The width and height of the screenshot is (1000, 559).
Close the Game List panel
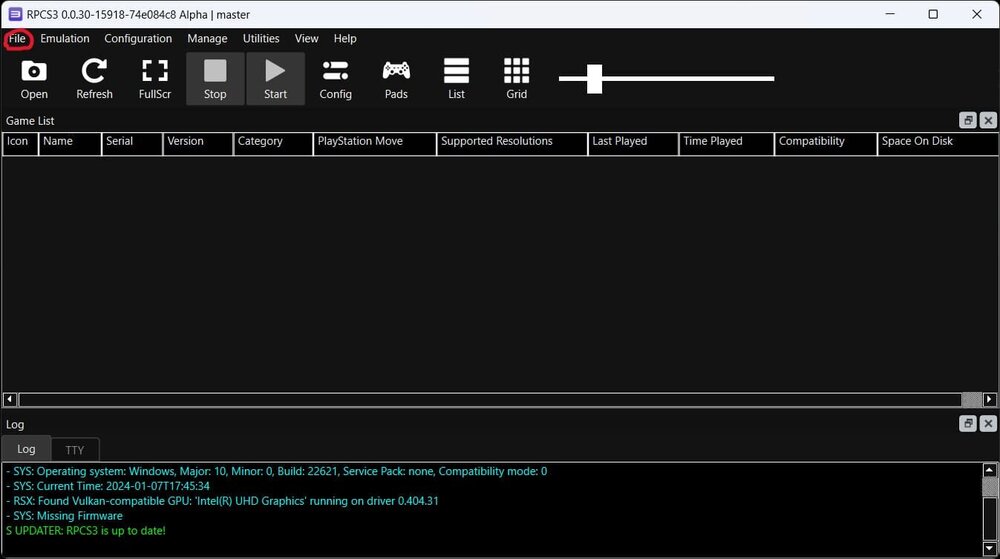tap(988, 121)
